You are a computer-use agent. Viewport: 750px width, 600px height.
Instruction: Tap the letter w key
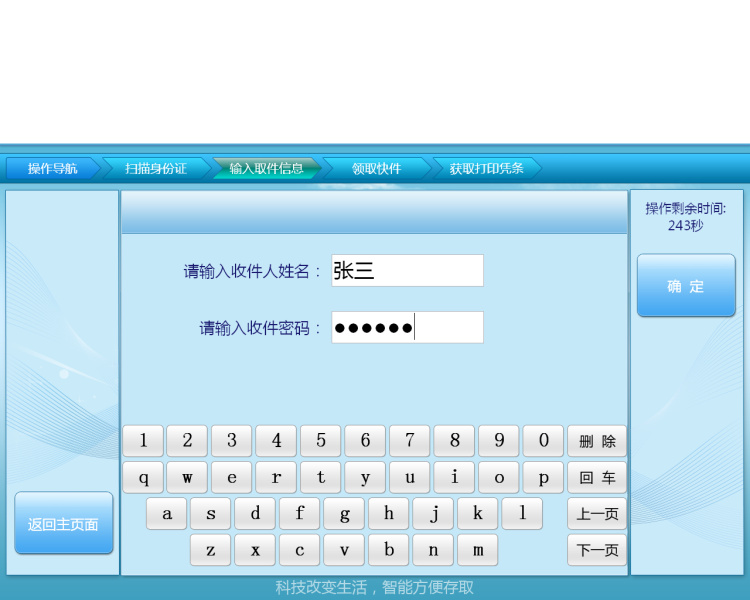coord(187,478)
